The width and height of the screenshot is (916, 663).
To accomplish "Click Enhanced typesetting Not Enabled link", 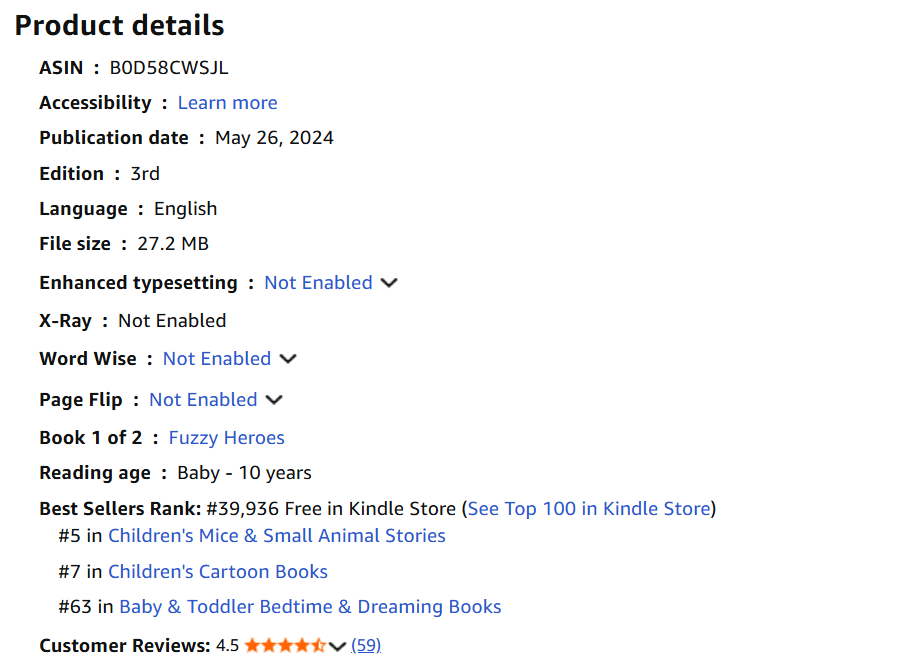I will [x=318, y=283].
